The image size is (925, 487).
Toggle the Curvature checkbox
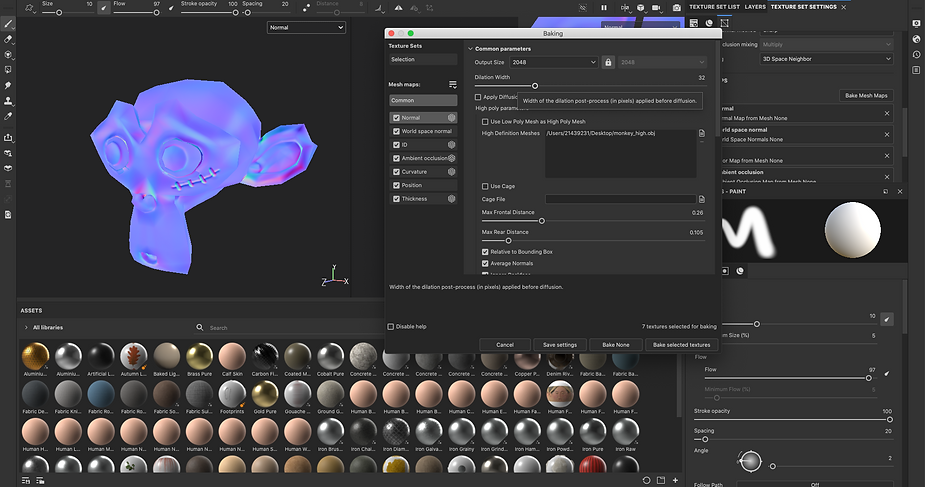point(396,172)
